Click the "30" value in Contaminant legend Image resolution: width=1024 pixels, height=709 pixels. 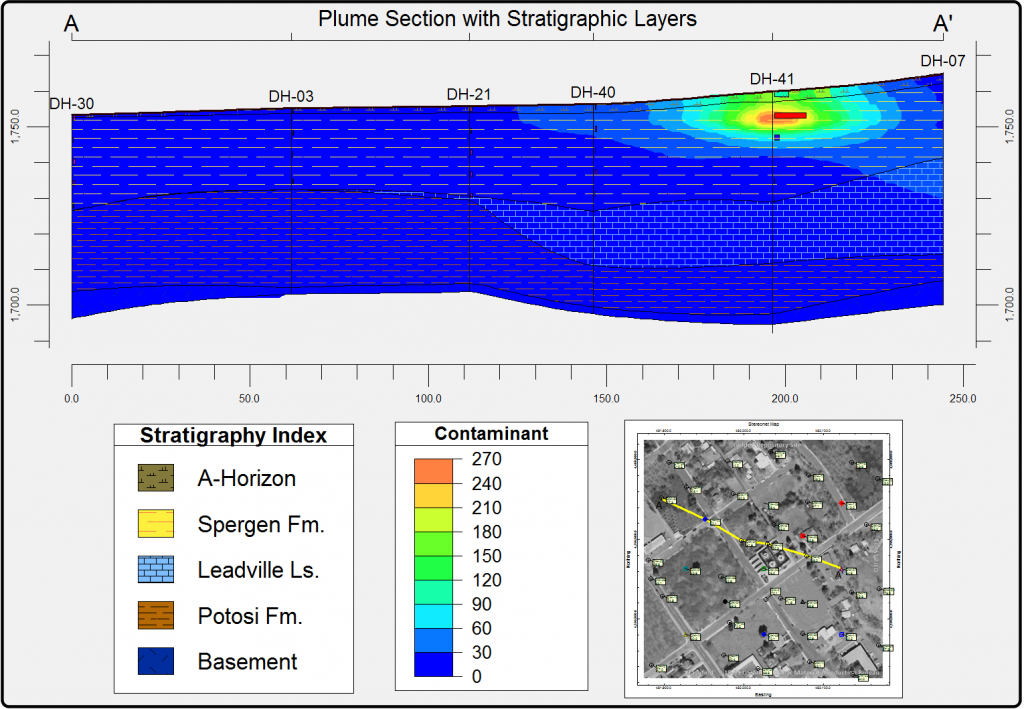[x=481, y=652]
